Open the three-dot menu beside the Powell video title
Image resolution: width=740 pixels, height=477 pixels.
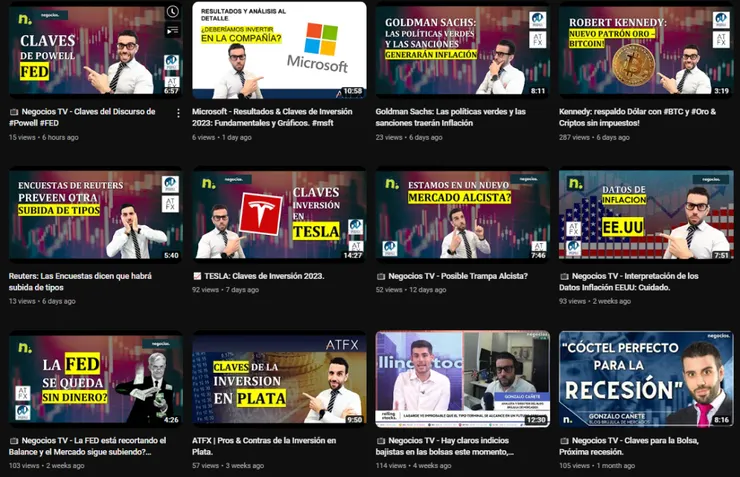tap(178, 113)
